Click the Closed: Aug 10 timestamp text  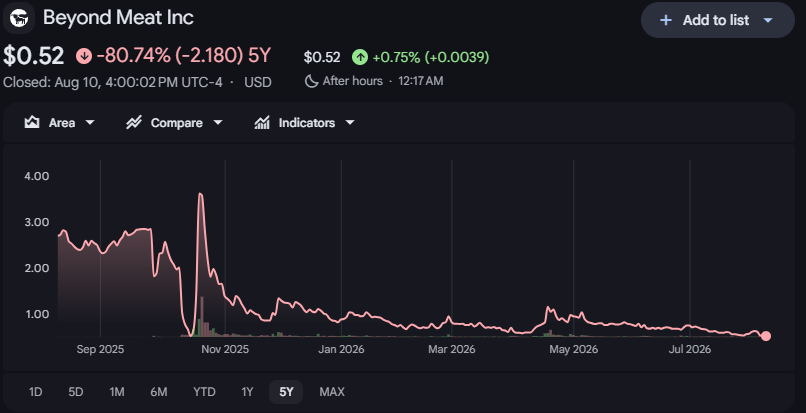113,82
